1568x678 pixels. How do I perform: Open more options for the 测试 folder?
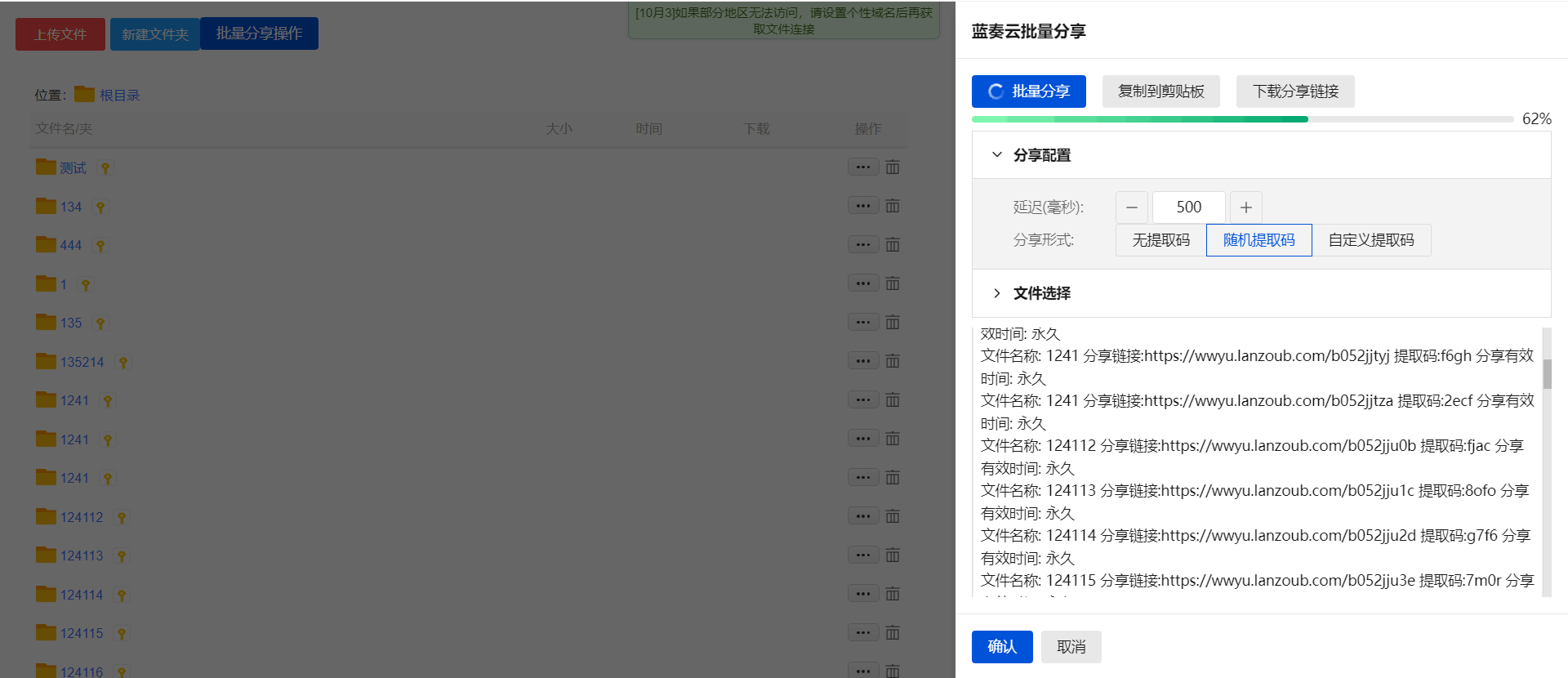(x=863, y=167)
